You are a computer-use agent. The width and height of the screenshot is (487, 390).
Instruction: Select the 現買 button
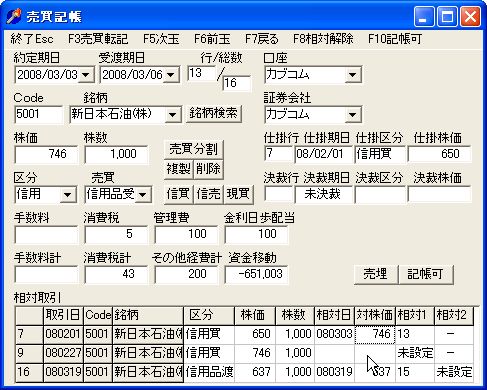tap(238, 194)
